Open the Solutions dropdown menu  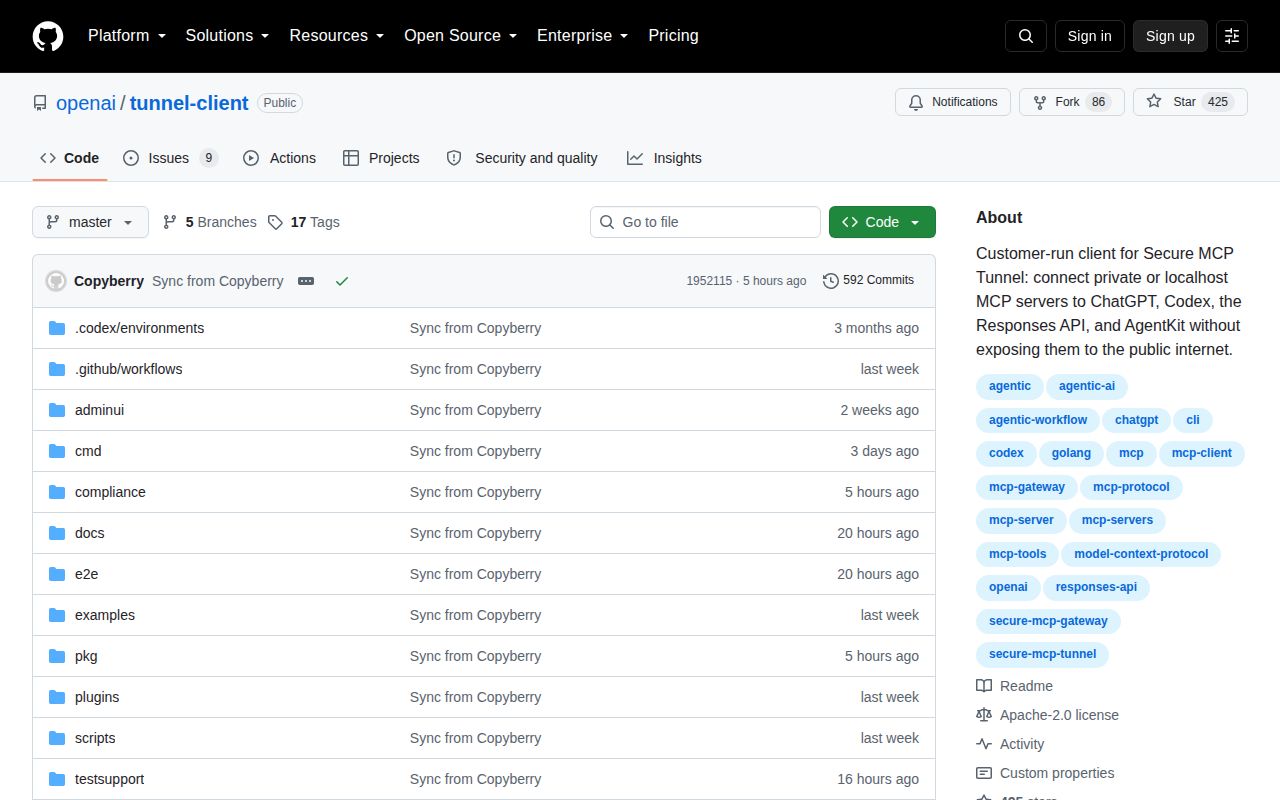coord(227,36)
